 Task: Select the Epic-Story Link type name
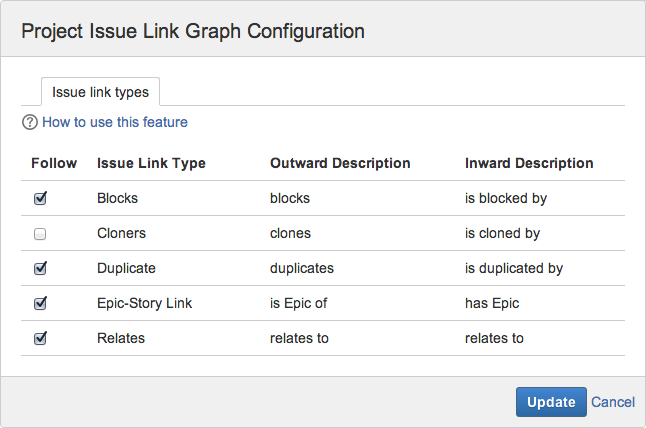(x=145, y=304)
